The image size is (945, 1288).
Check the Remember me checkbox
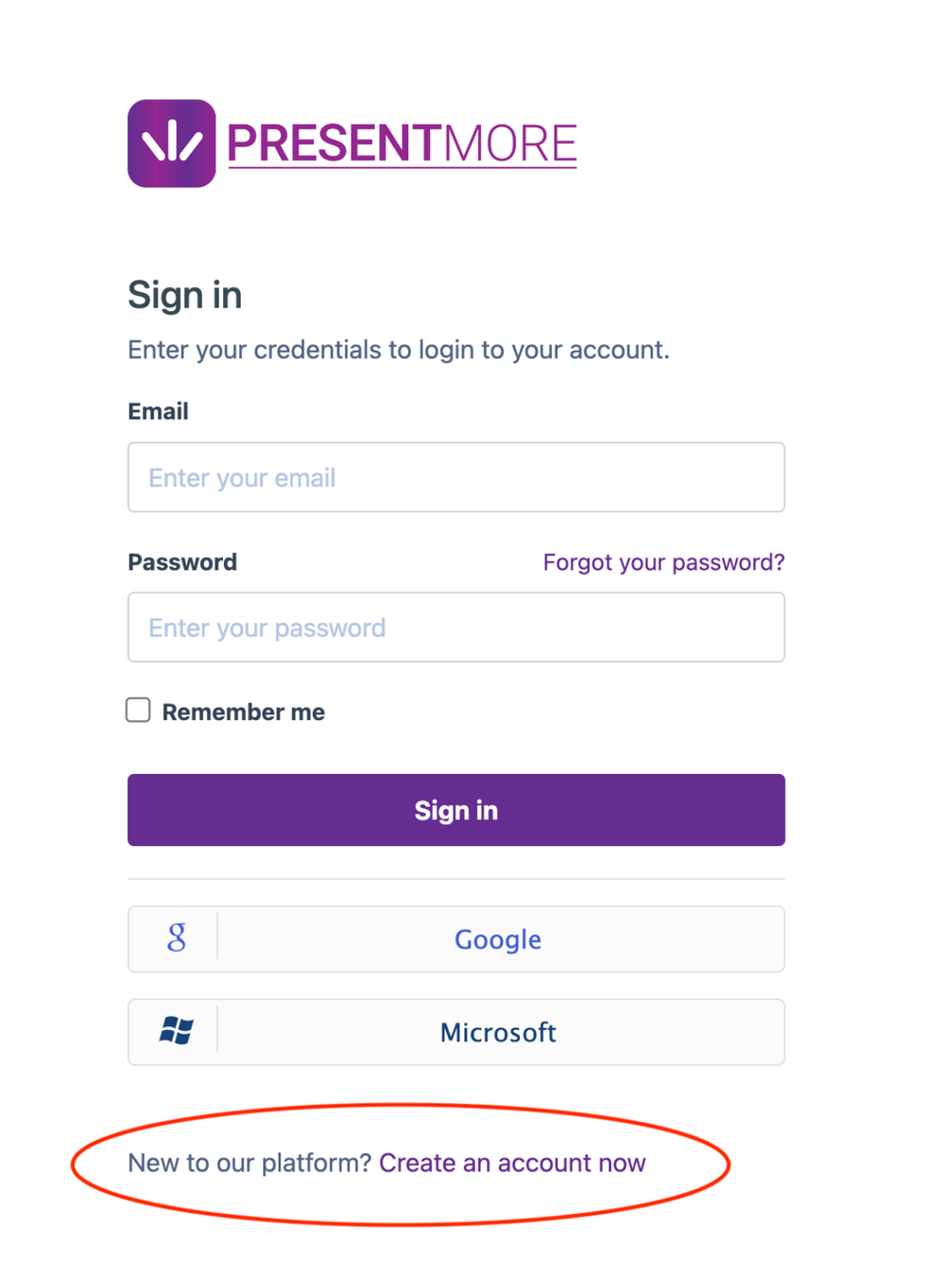pos(138,710)
